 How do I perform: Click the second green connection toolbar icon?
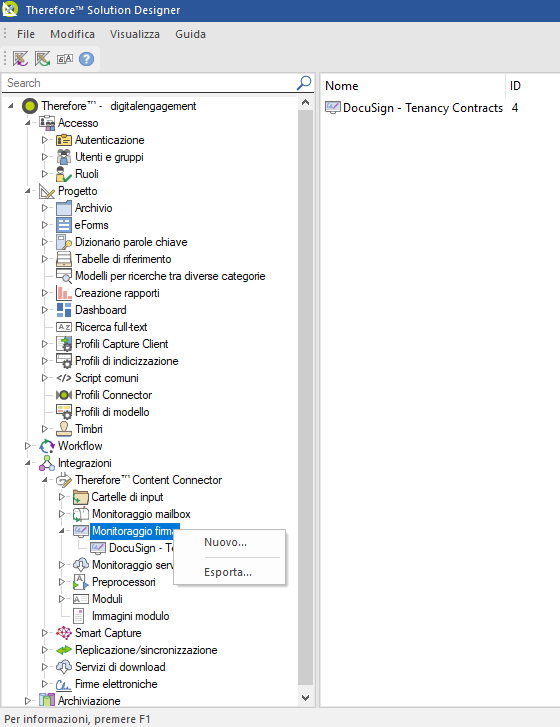click(43, 59)
